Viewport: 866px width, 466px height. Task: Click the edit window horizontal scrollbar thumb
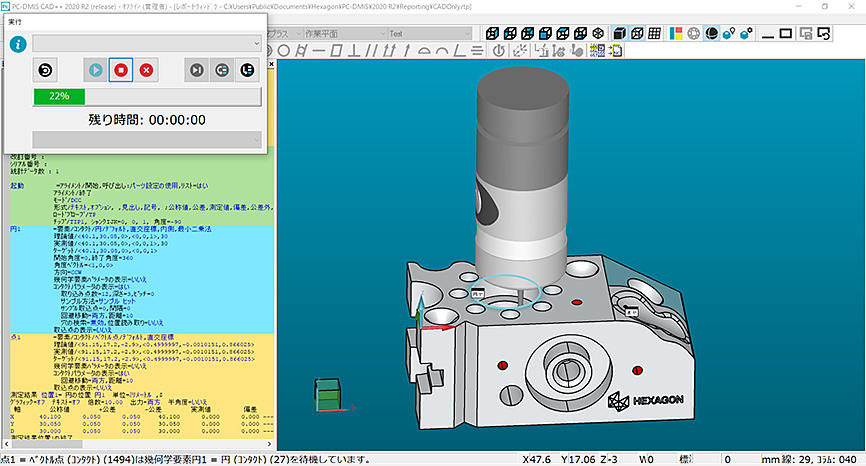[47, 444]
